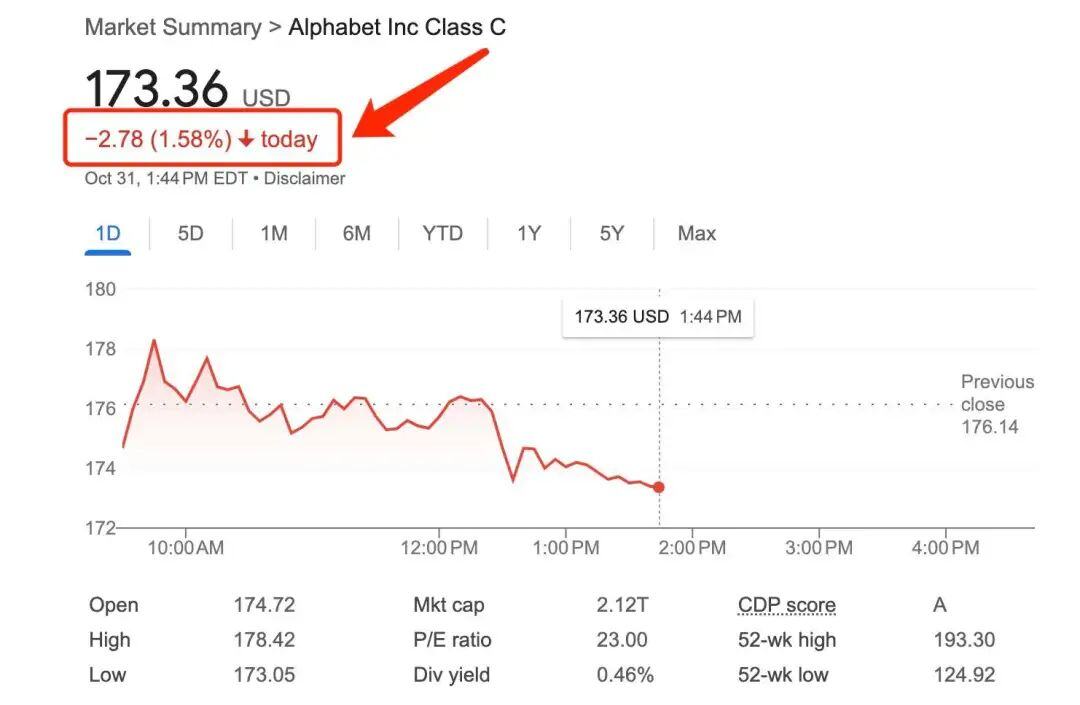Click the Previous close 176.14 label
1080x705 pixels.
(x=997, y=404)
